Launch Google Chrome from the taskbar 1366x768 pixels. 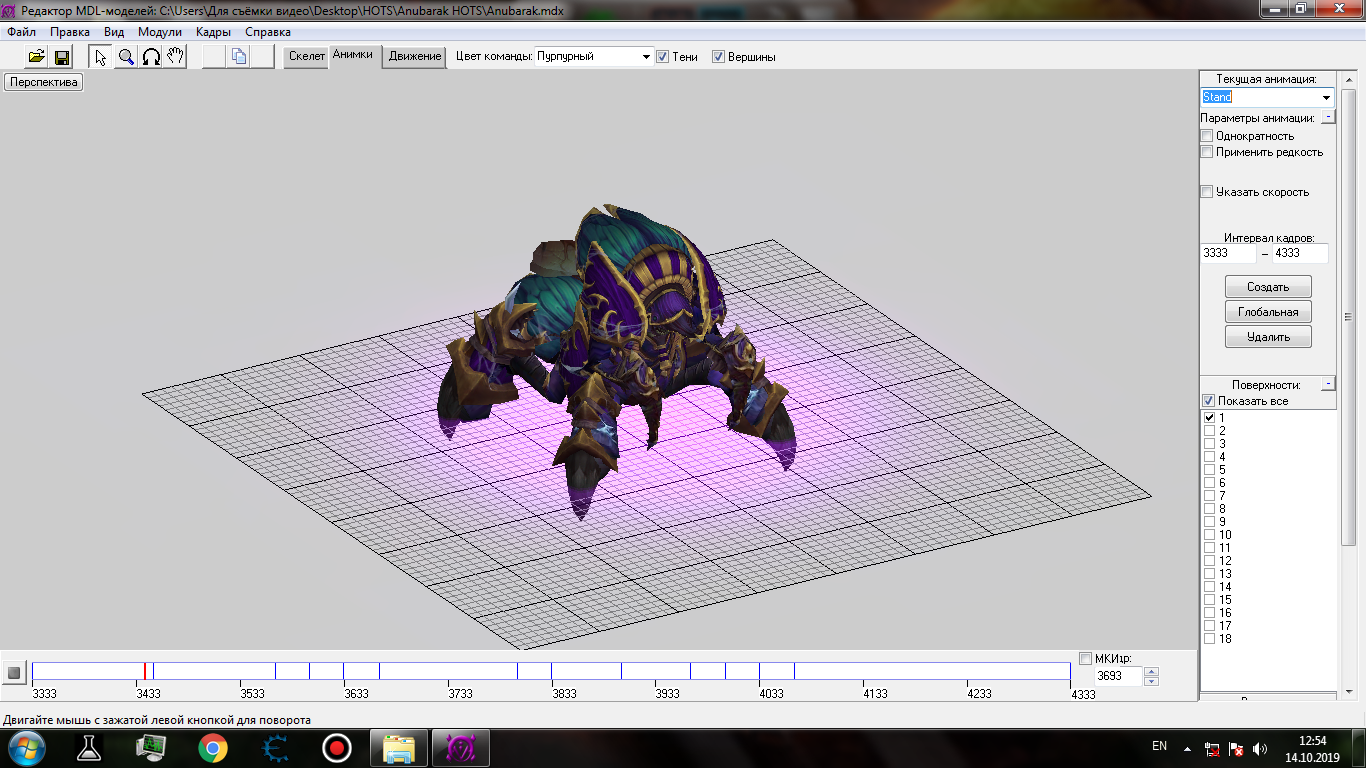click(212, 747)
